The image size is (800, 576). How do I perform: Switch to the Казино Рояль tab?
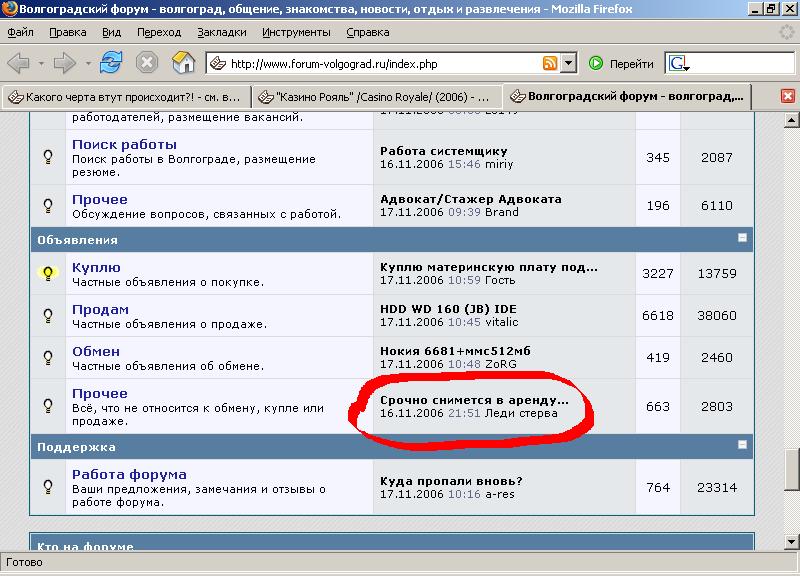(375, 97)
